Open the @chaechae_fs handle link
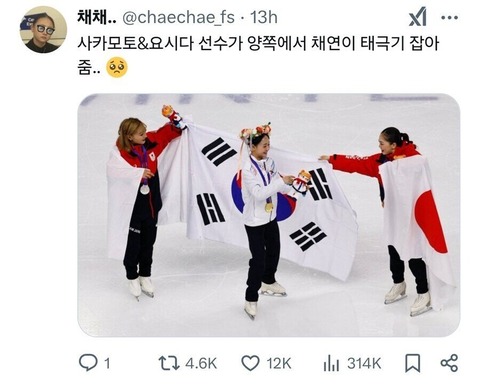 click(x=178, y=17)
